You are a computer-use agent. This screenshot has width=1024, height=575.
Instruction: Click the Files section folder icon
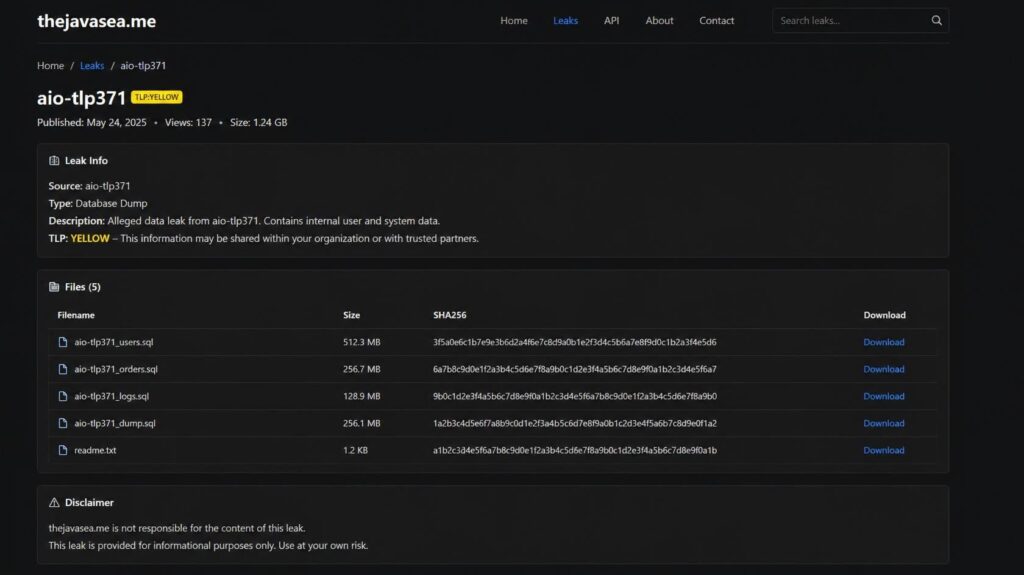(54, 287)
